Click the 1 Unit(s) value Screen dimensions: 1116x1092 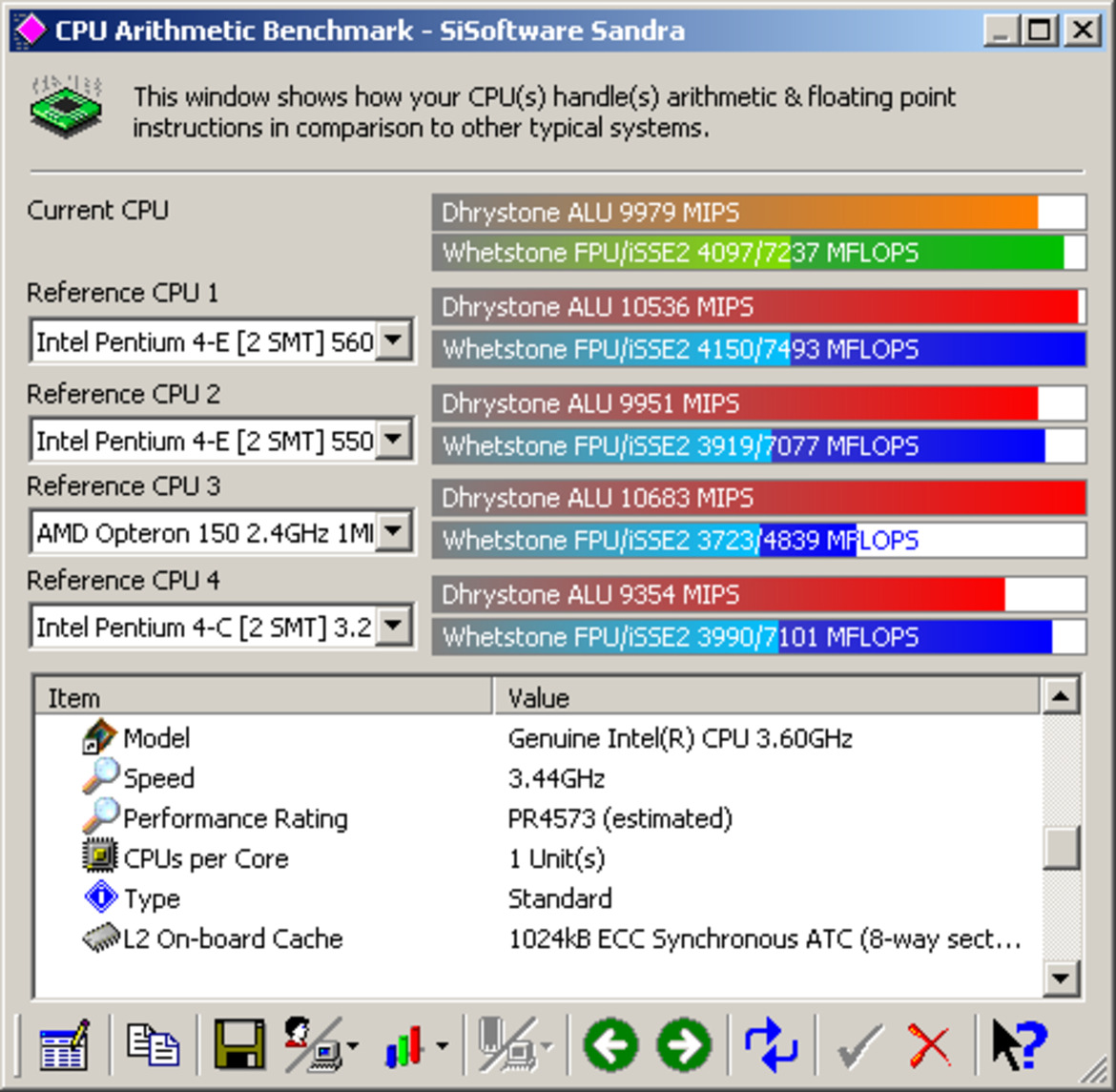click(x=557, y=858)
